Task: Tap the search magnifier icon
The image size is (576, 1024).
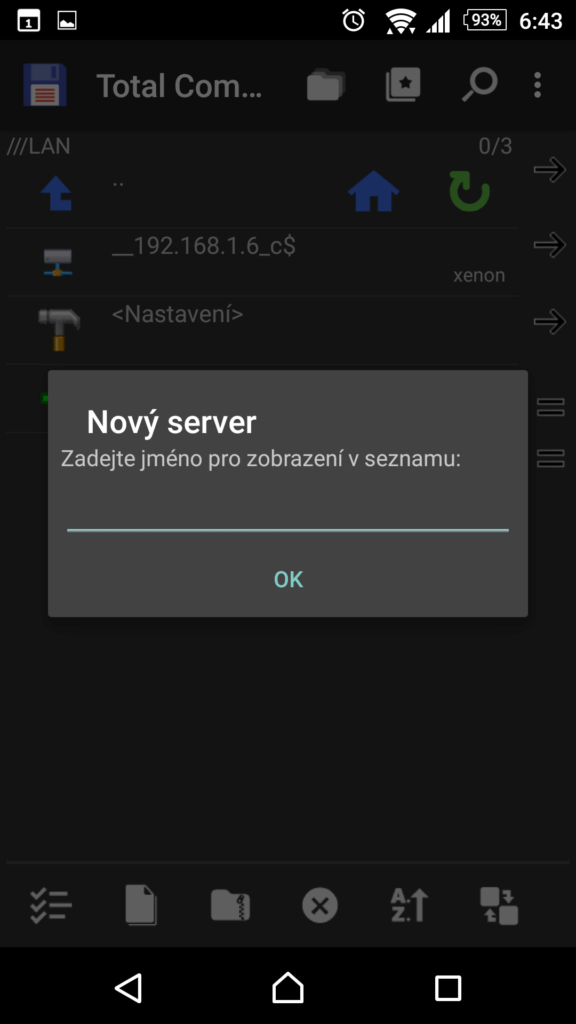Action: tap(480, 86)
